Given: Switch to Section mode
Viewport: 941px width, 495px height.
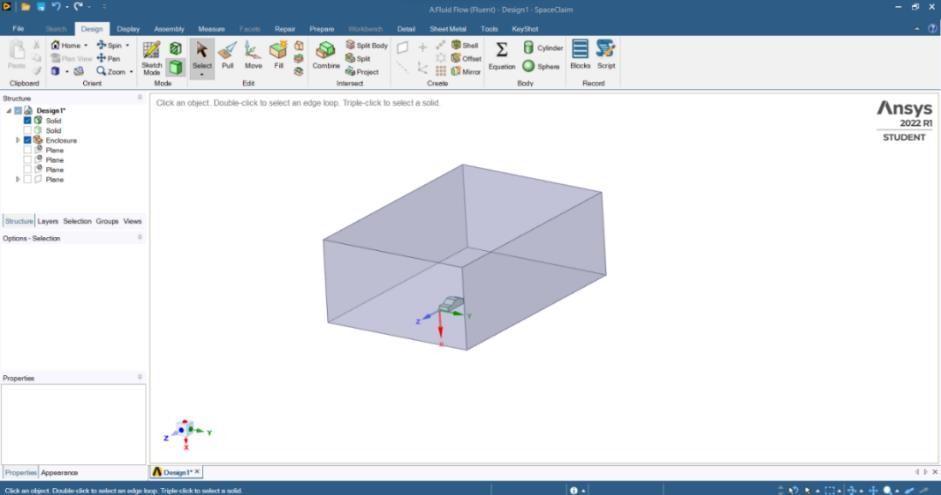Looking at the screenshot, I should pos(176,48).
